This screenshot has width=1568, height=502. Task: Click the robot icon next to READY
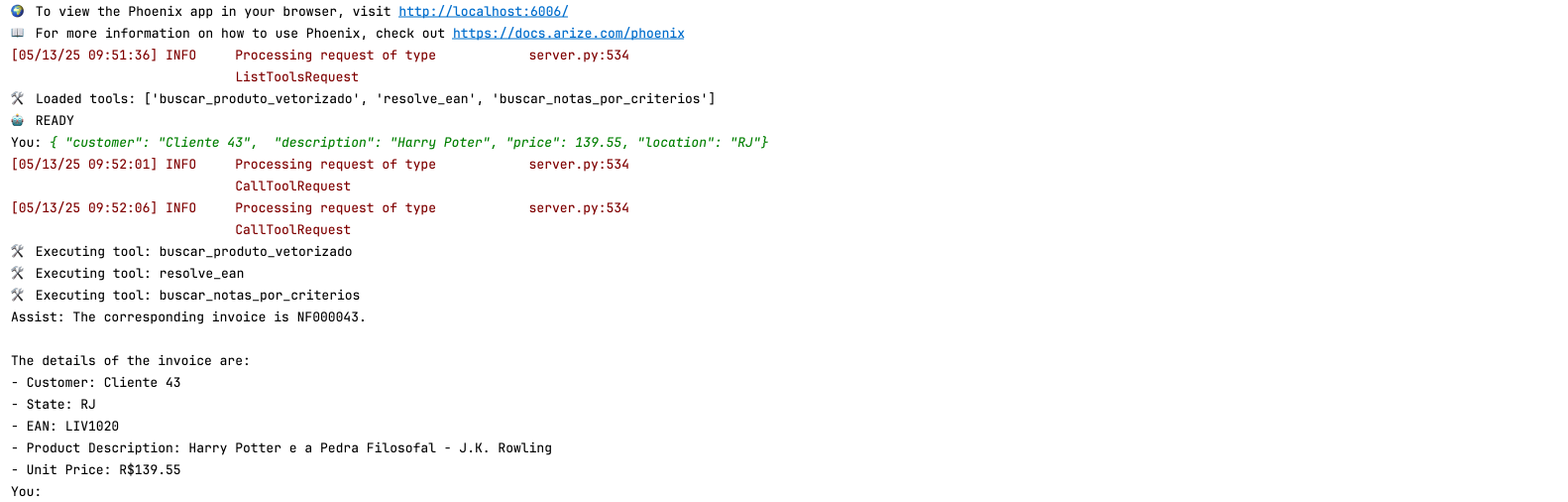(17, 121)
